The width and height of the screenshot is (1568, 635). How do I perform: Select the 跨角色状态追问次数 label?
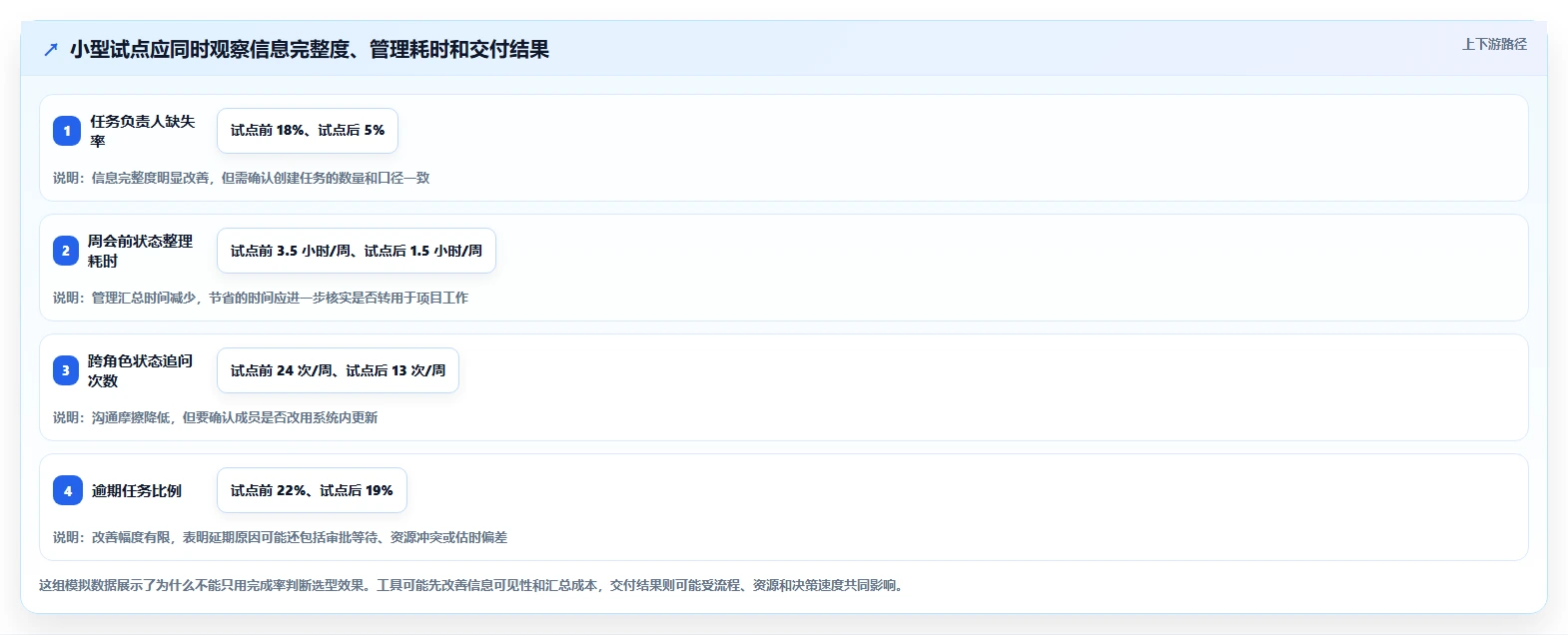coord(141,370)
